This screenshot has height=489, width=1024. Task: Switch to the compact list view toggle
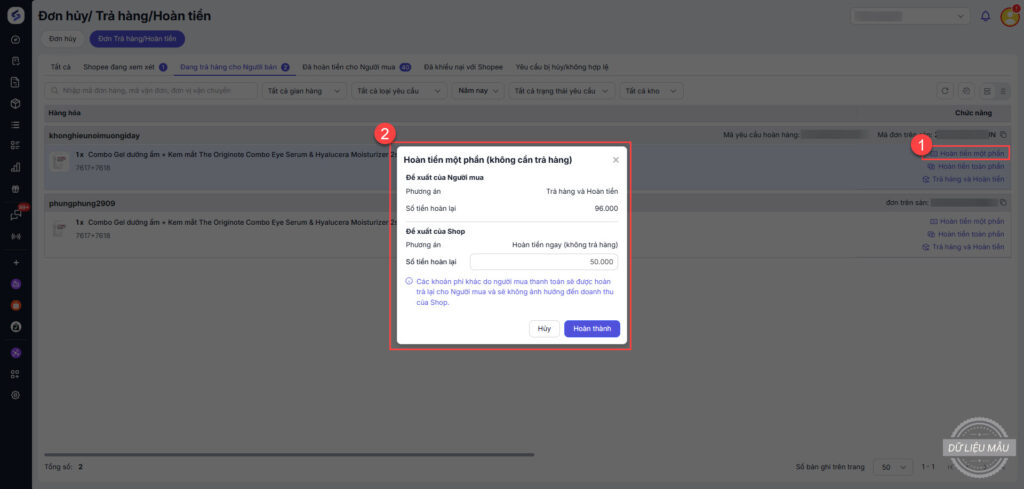tap(1004, 91)
